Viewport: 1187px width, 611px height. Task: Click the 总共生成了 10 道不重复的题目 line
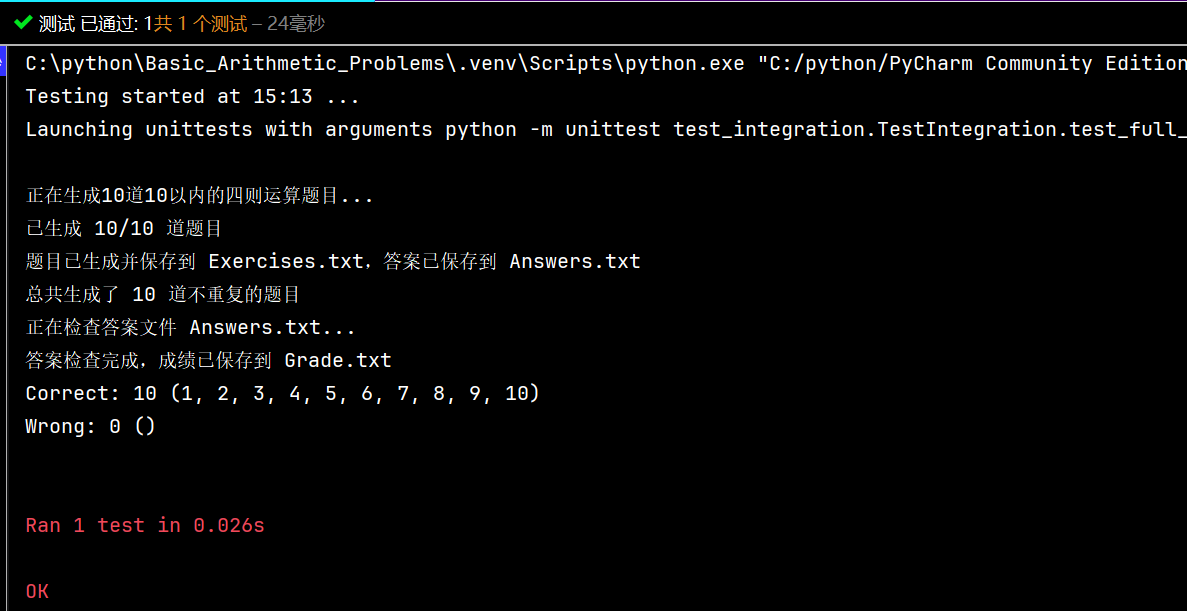coord(163,295)
